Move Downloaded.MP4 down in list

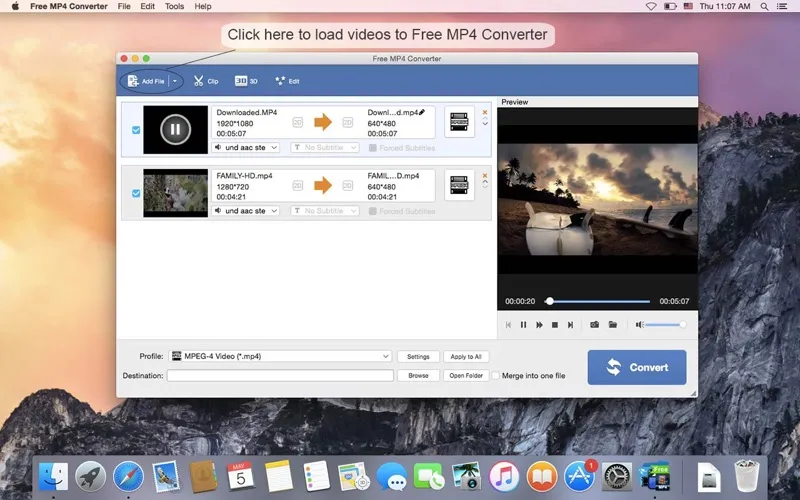pyautogui.click(x=485, y=124)
